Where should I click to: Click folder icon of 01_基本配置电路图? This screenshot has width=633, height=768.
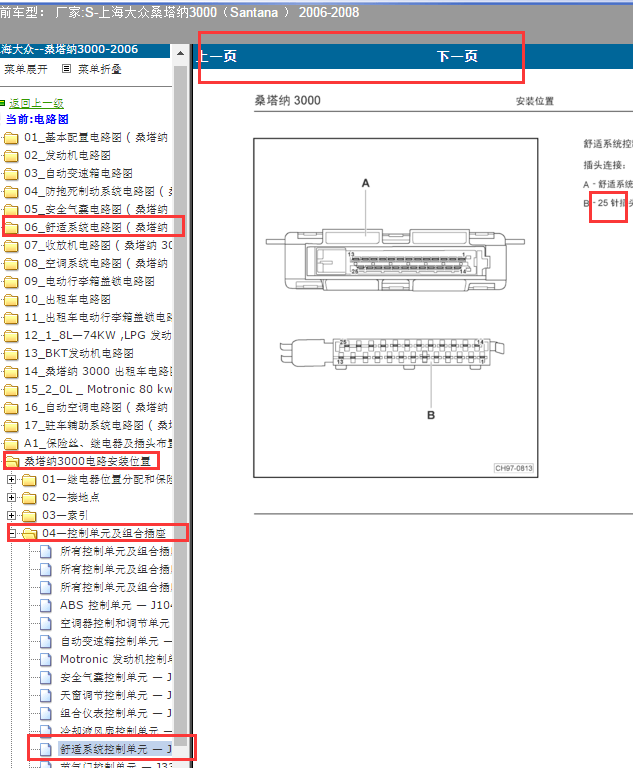pyautogui.click(x=11, y=138)
